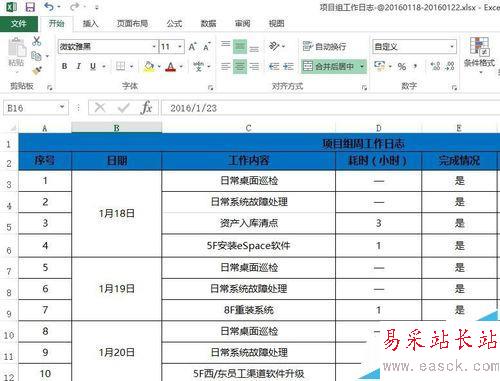
Task: Click the Paste (粘贴) clipboard icon
Action: pyautogui.click(x=16, y=52)
